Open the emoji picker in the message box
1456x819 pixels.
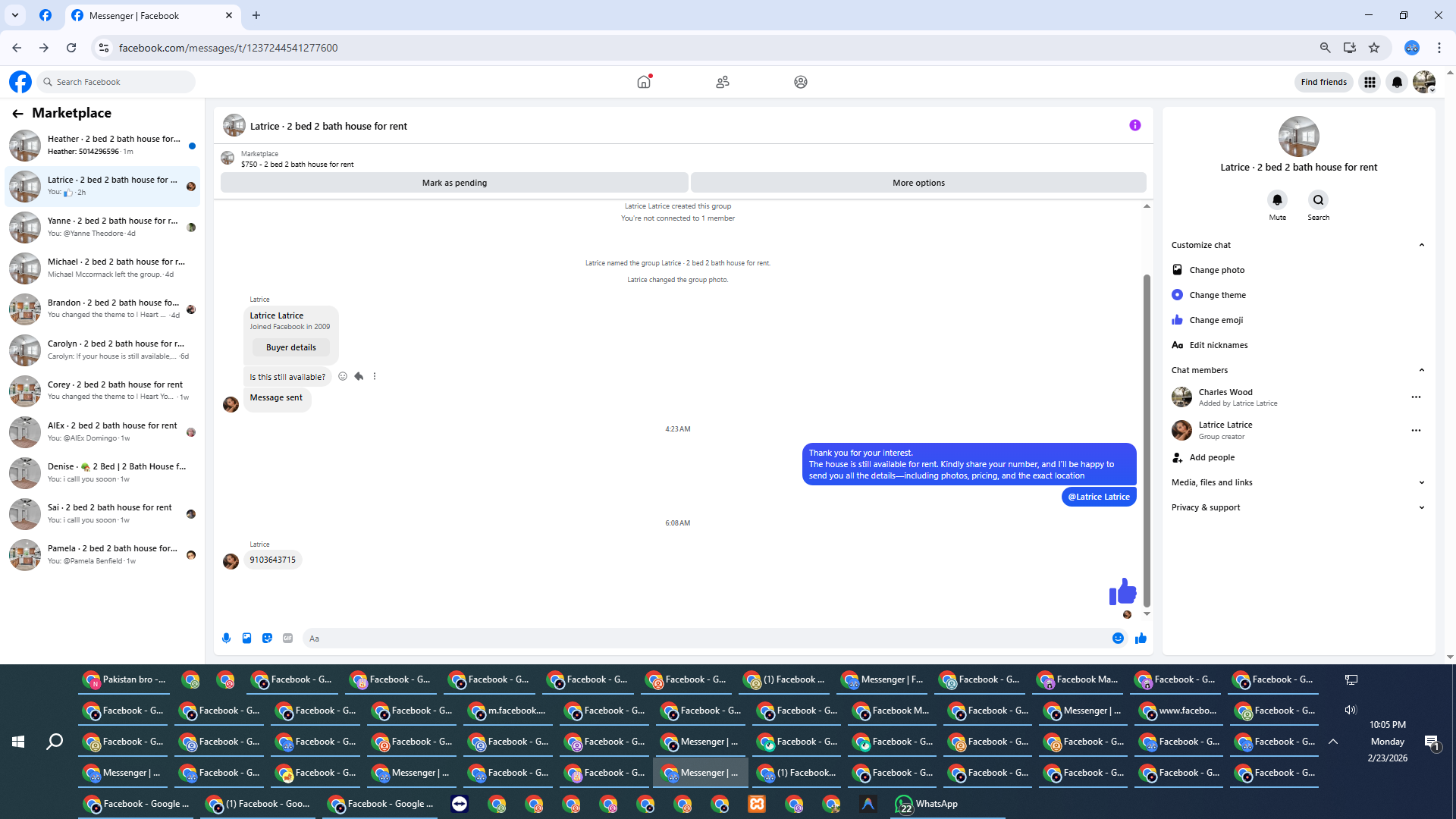coord(1118,639)
